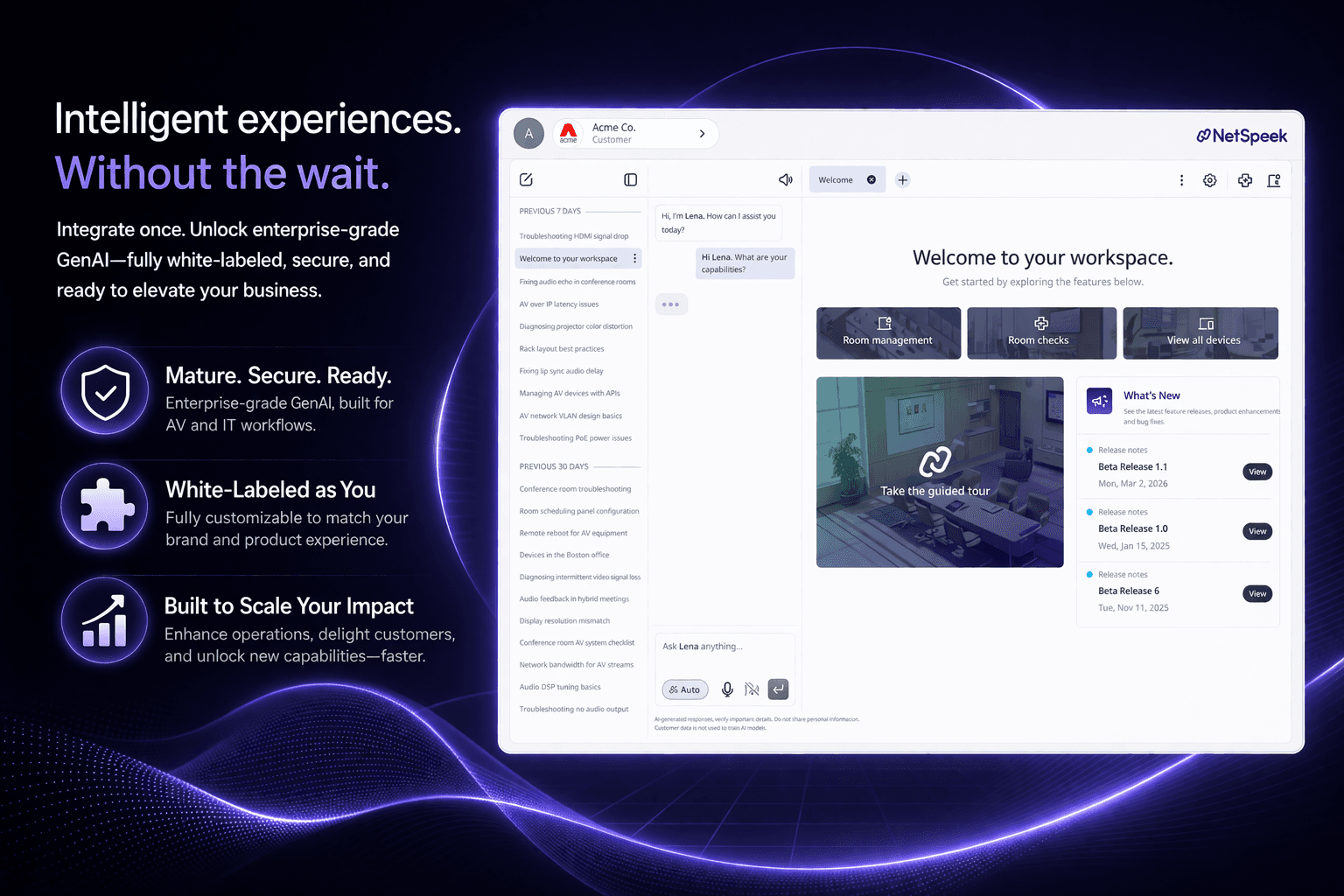Screen dimensions: 1344x896
Task: View Beta Release 1.0 notes
Action: point(1257,531)
